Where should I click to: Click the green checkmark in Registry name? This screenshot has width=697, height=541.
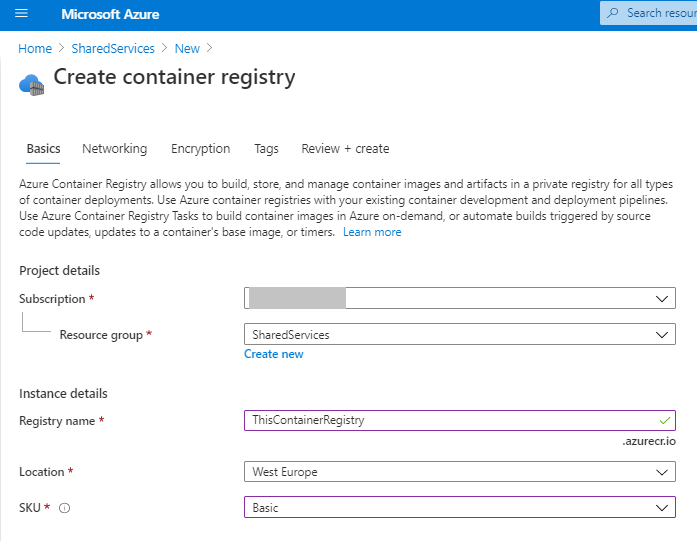coord(665,420)
